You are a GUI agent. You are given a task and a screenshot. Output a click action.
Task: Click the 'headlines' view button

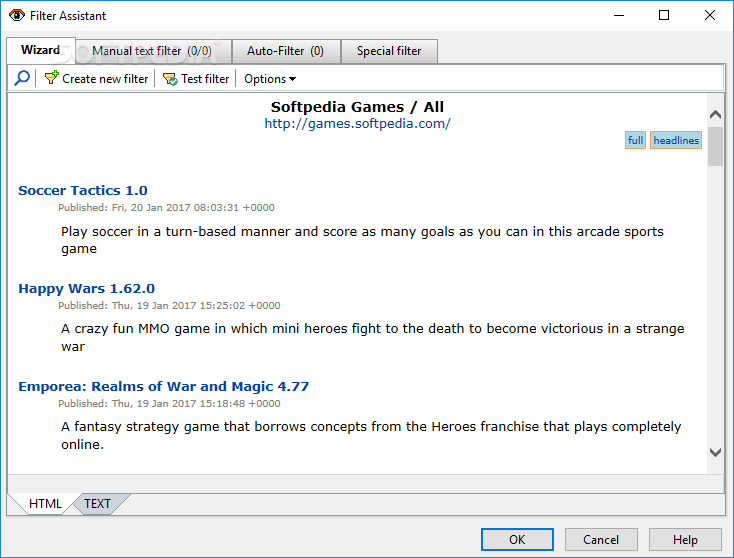point(676,140)
